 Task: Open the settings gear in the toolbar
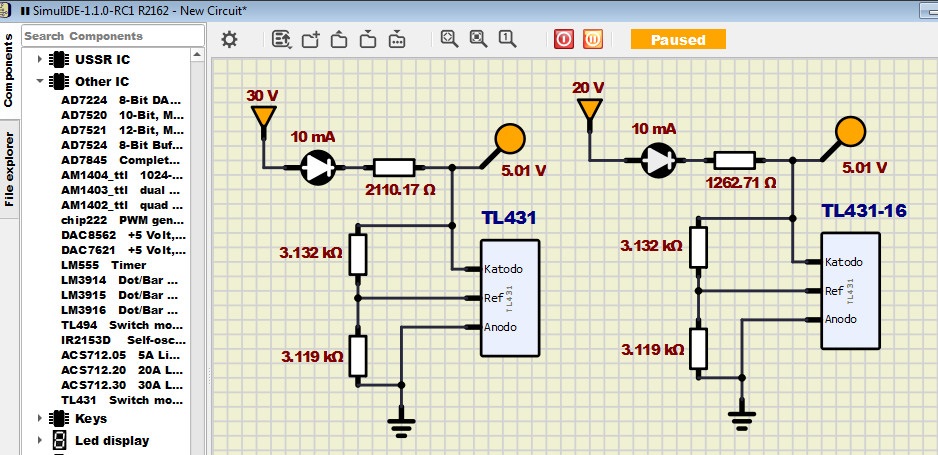pyautogui.click(x=229, y=40)
